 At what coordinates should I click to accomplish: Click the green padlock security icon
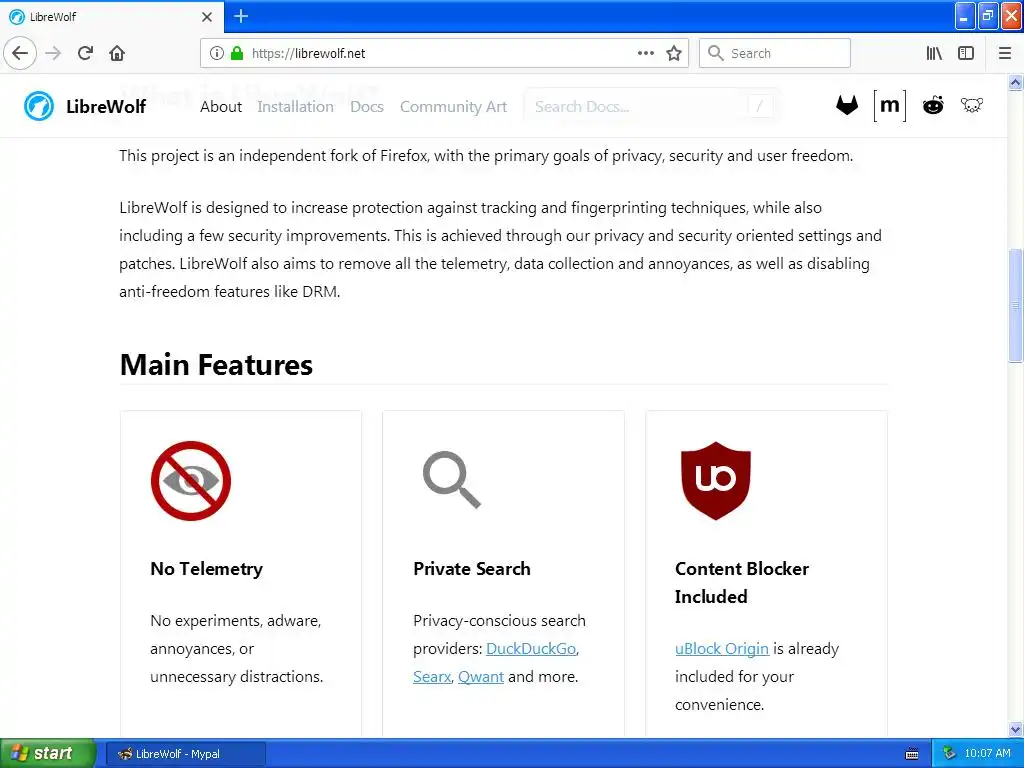(237, 53)
